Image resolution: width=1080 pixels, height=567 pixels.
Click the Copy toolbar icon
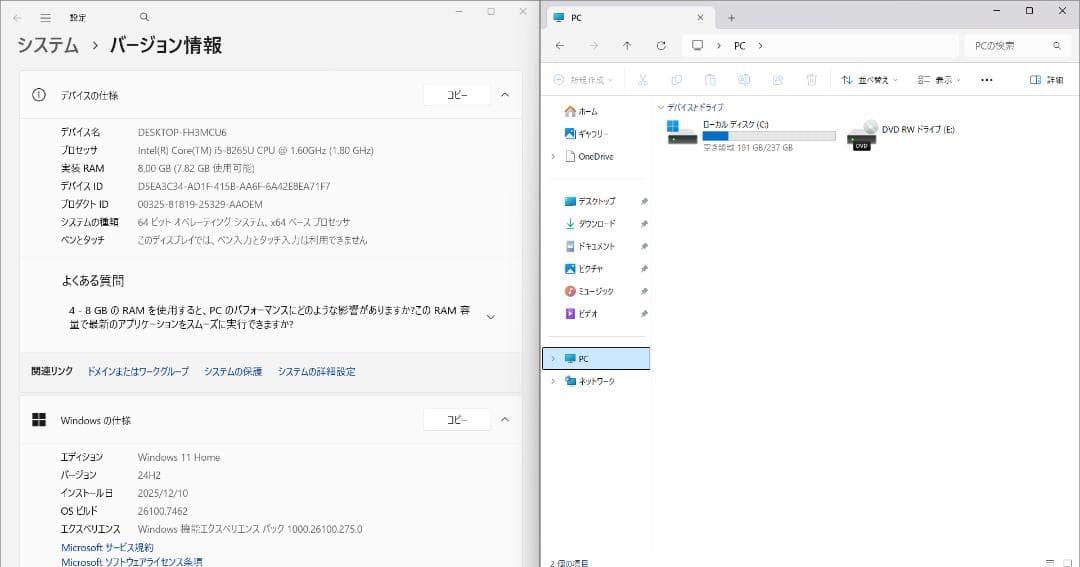tap(676, 80)
